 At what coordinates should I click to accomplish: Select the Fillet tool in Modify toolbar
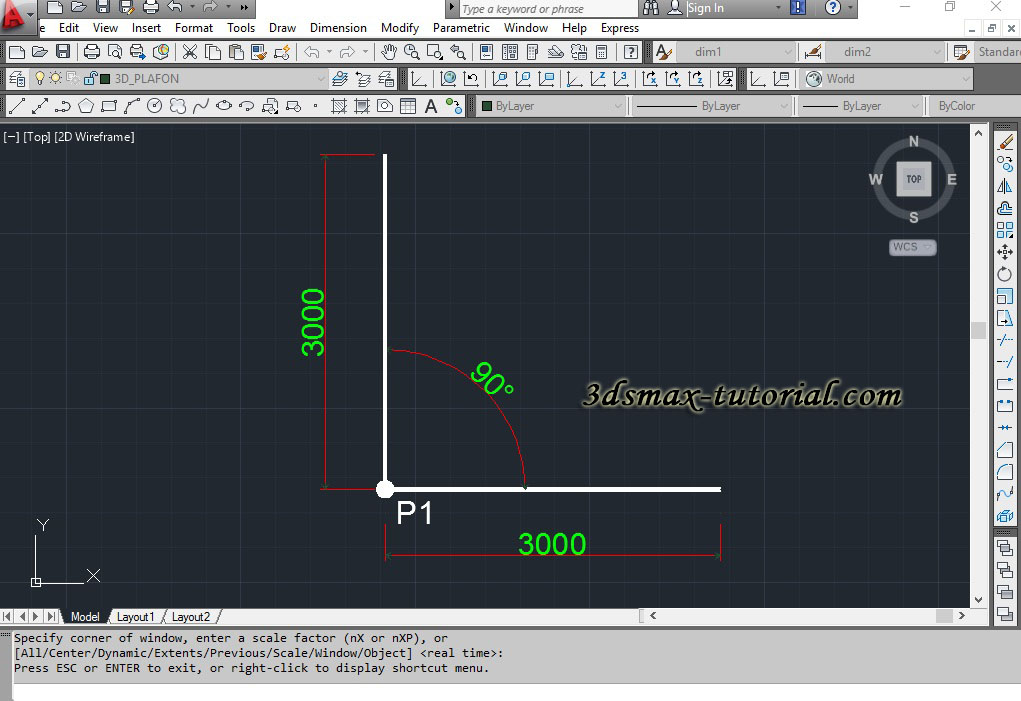pyautogui.click(x=1005, y=471)
